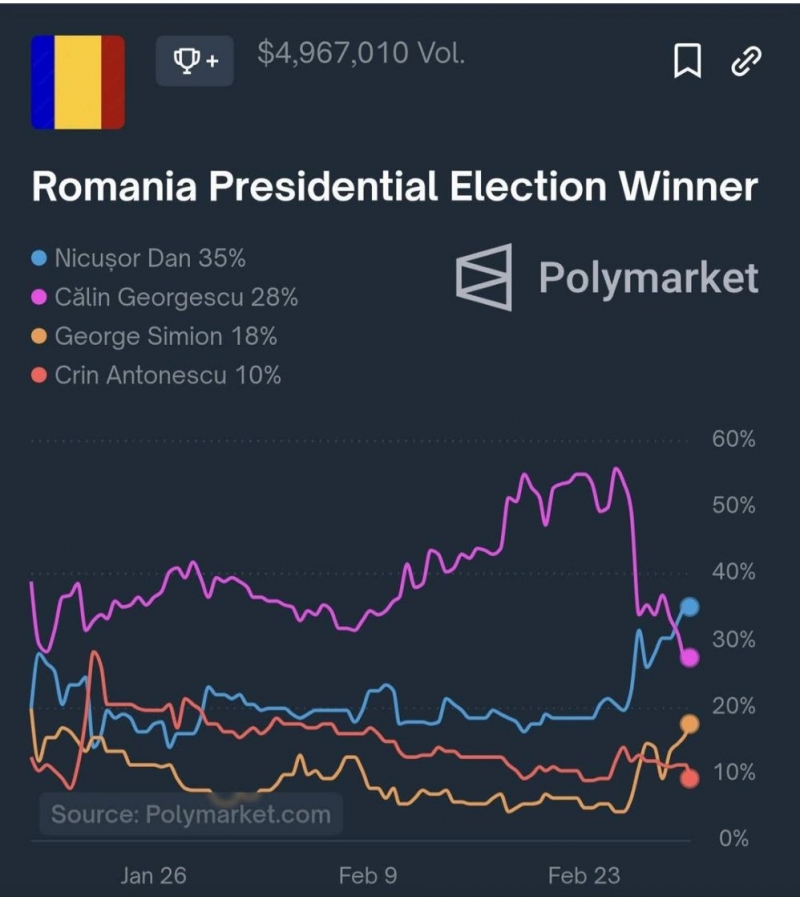Click the 60% gridline marker on the axis

735,437
